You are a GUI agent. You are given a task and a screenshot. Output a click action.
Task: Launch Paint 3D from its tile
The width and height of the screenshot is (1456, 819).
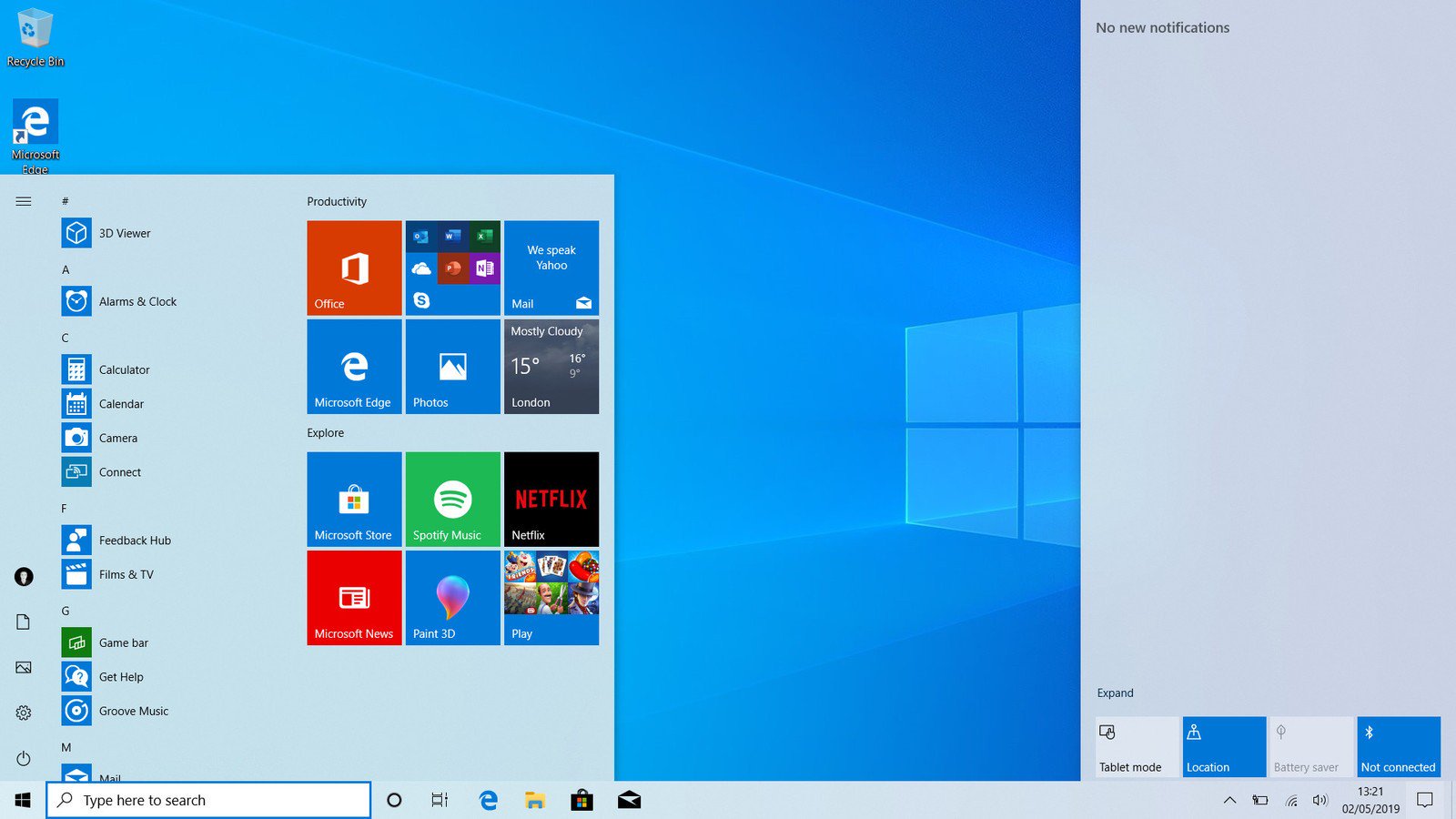coord(452,598)
